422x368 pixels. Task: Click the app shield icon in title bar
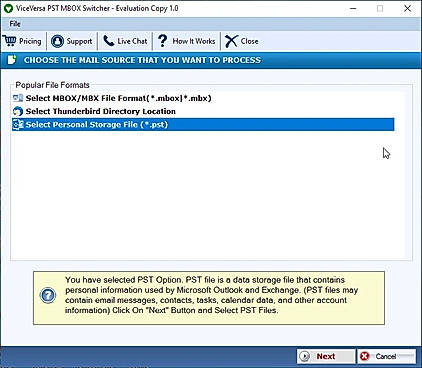(x=8, y=8)
